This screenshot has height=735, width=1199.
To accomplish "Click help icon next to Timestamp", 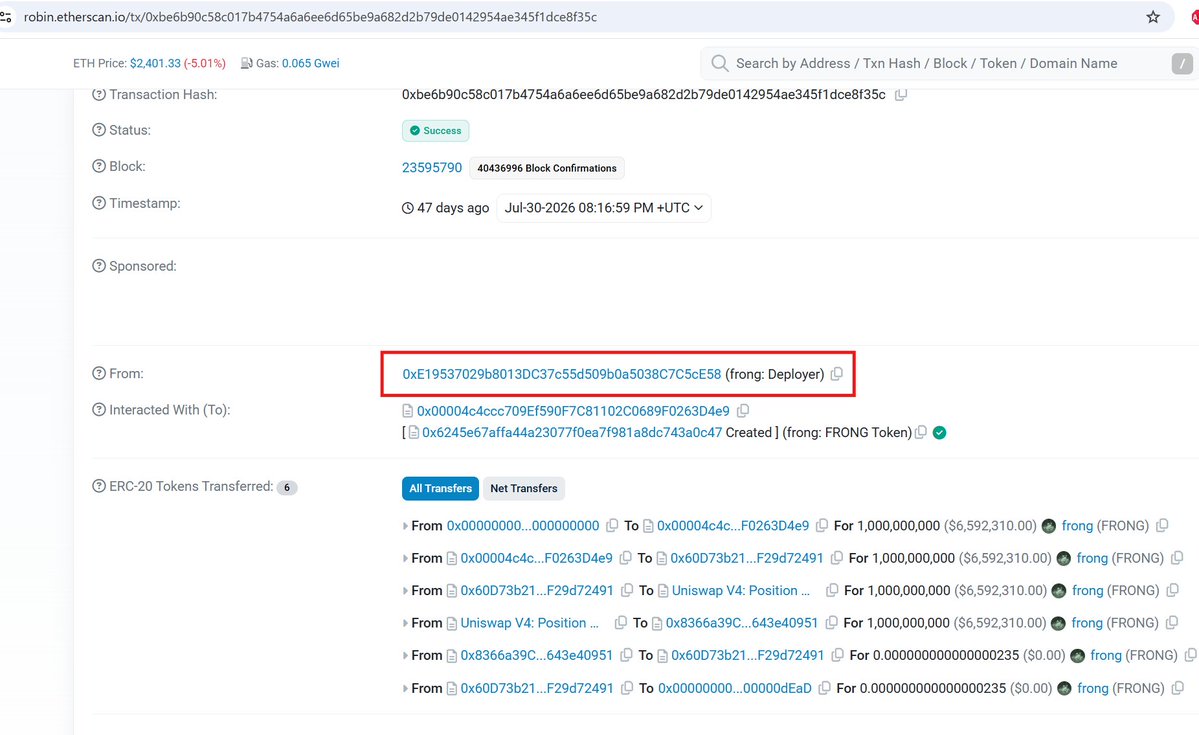I will tap(99, 203).
